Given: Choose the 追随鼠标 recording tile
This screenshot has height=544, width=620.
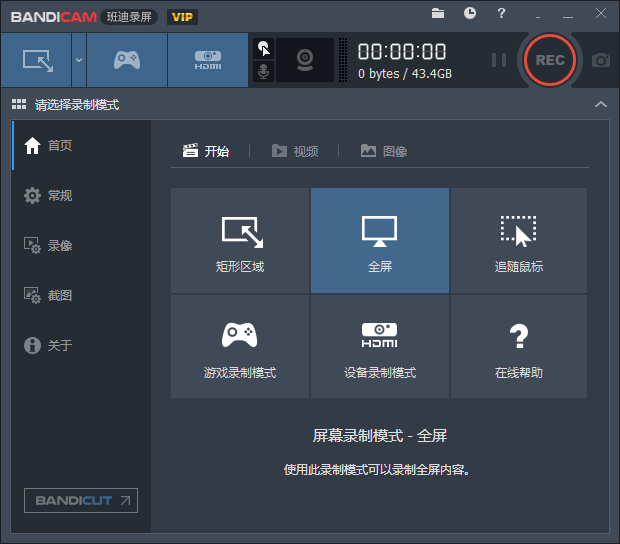Looking at the screenshot, I should 518,240.
